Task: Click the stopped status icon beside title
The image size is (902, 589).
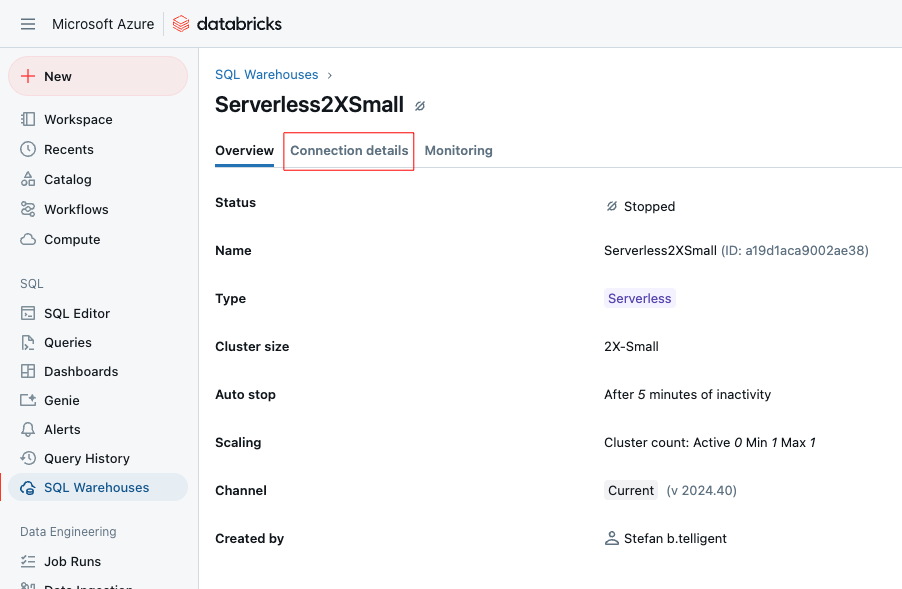Action: point(420,106)
